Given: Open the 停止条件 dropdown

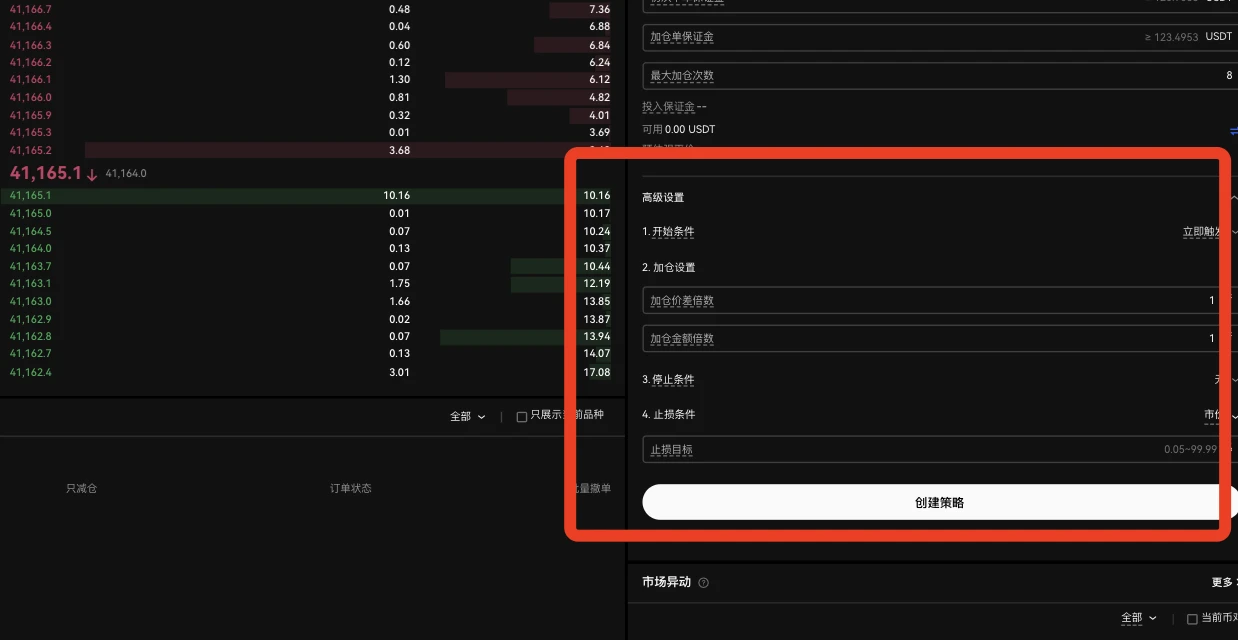Looking at the screenshot, I should pos(1222,379).
